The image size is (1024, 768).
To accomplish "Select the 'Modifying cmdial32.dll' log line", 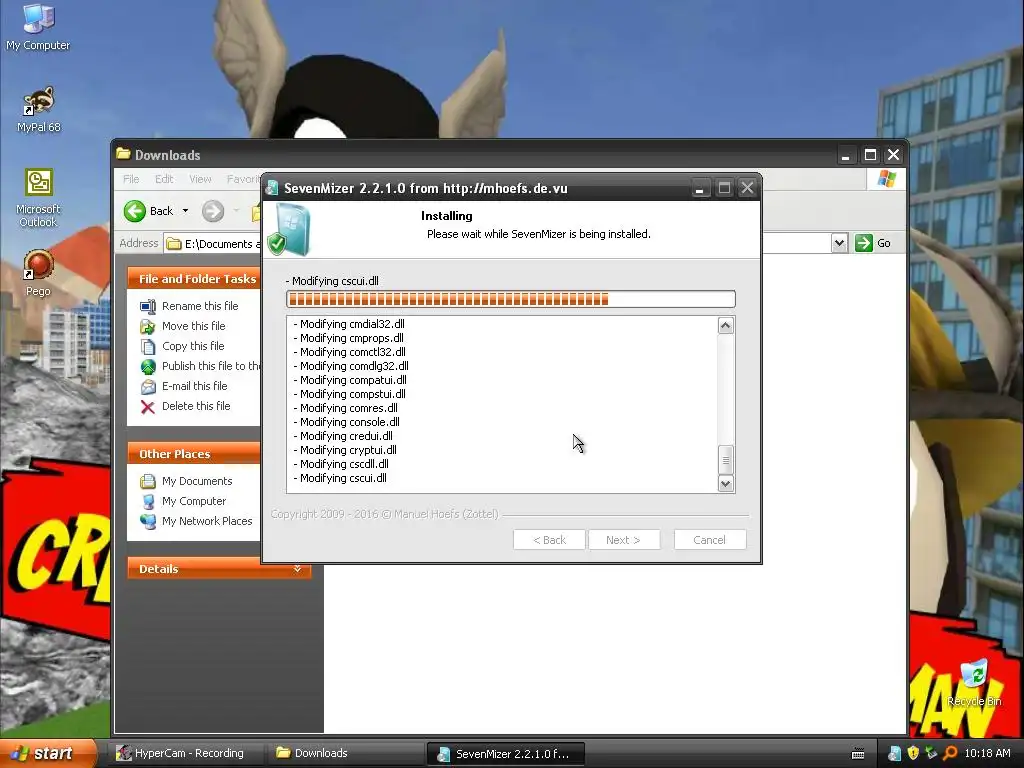I will 349,324.
